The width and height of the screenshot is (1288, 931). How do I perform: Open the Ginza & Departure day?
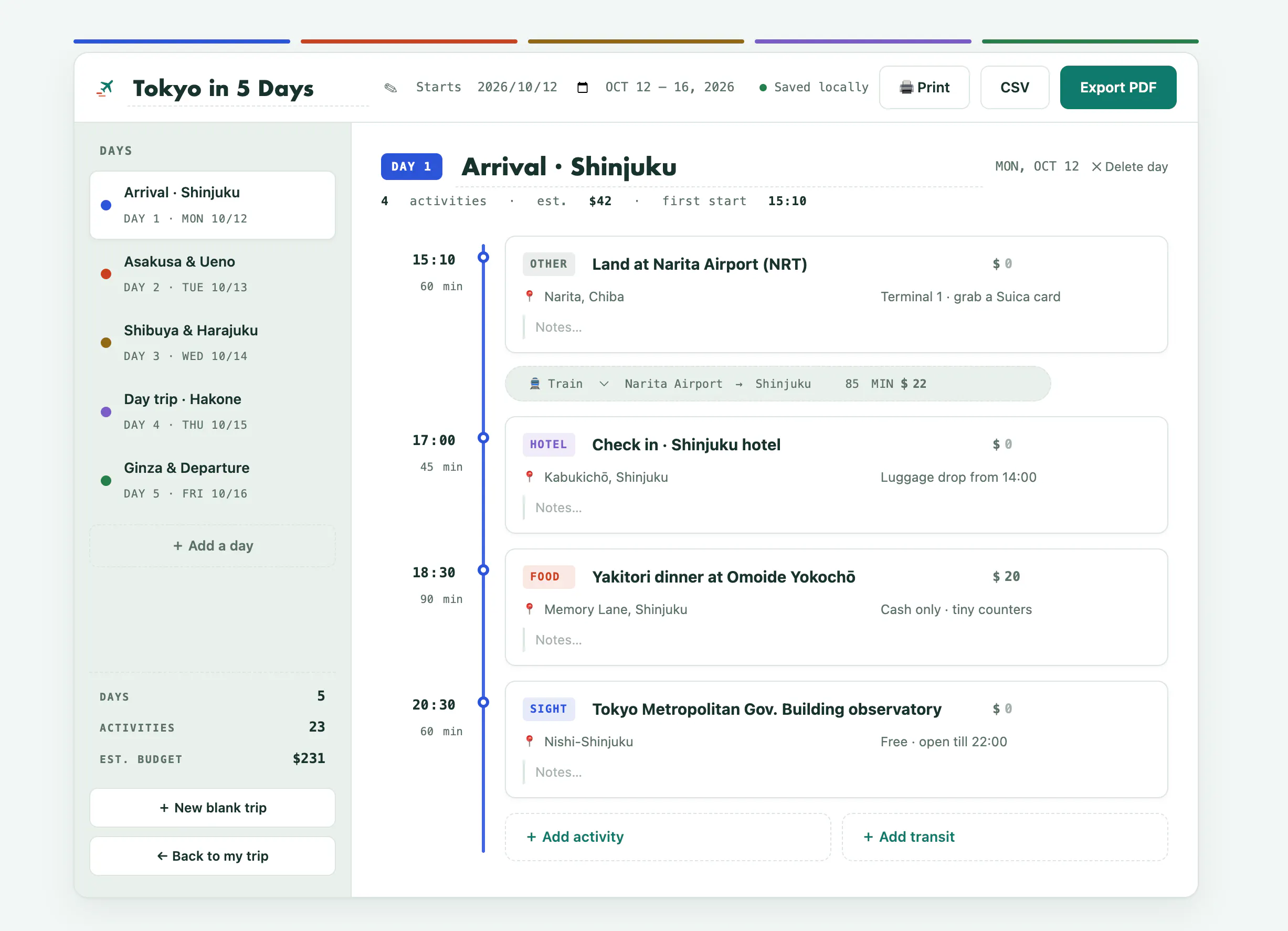[213, 480]
